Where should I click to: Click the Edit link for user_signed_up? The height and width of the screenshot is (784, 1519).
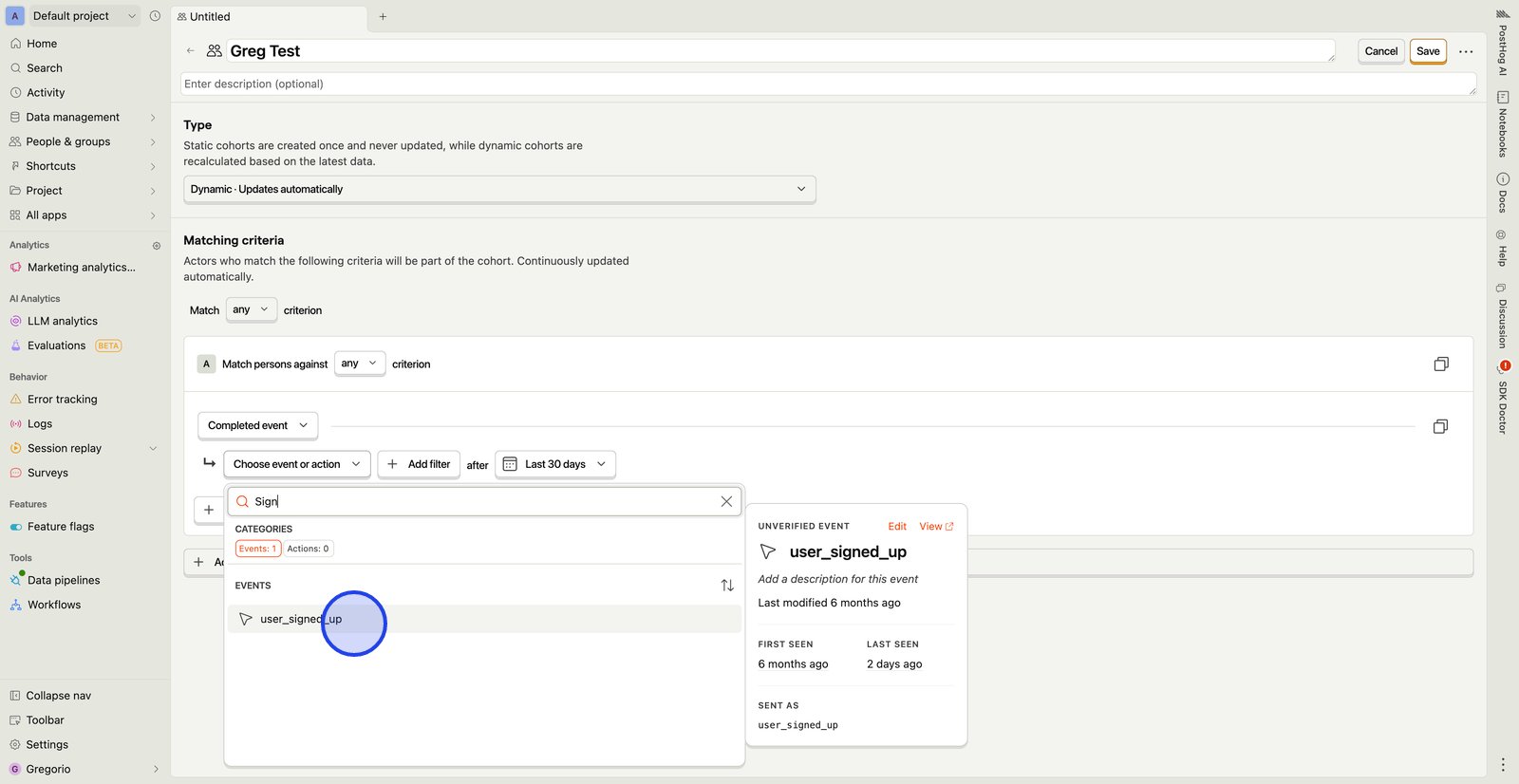896,527
